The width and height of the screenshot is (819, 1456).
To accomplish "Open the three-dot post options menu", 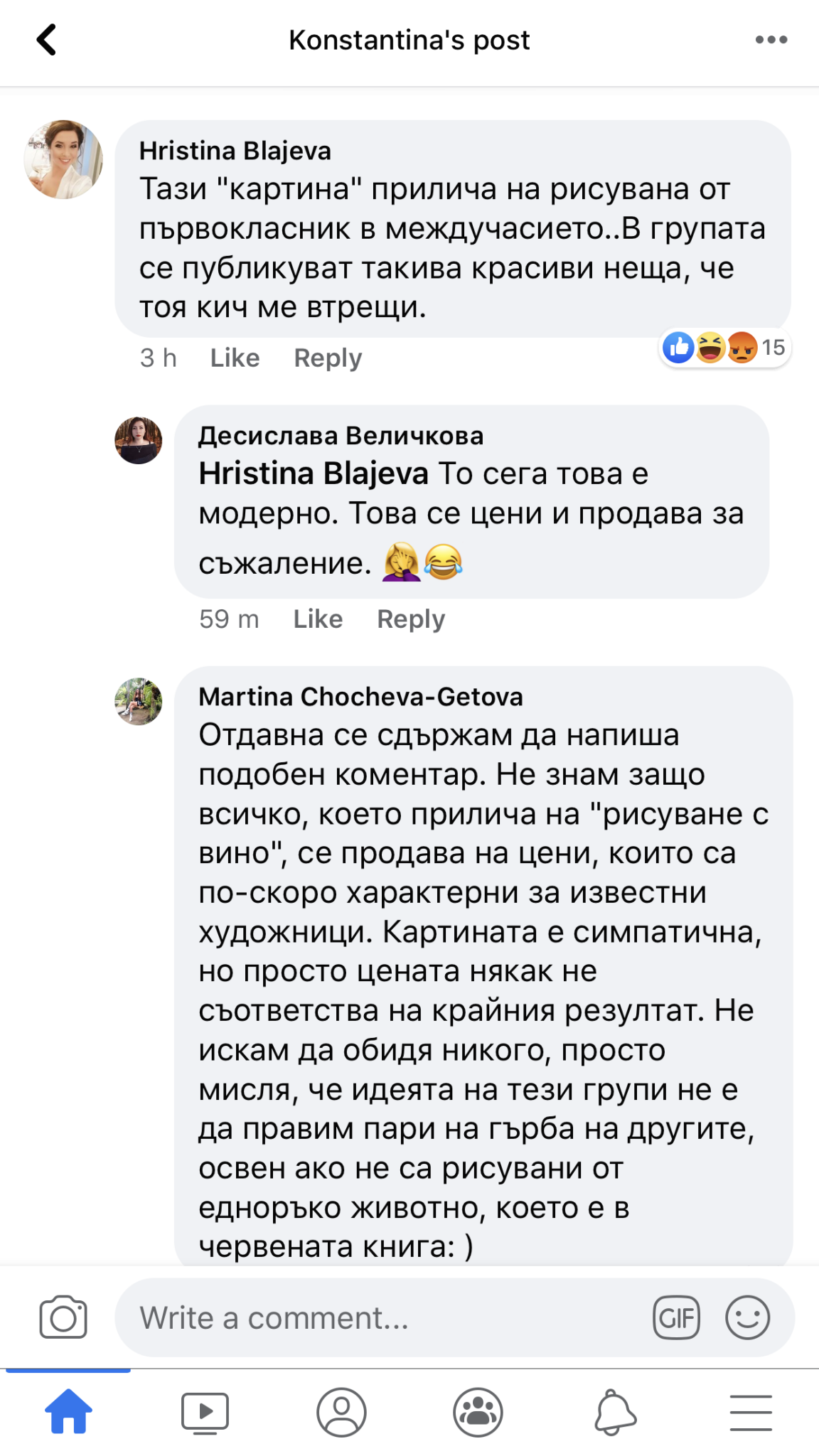I will 771,40.
